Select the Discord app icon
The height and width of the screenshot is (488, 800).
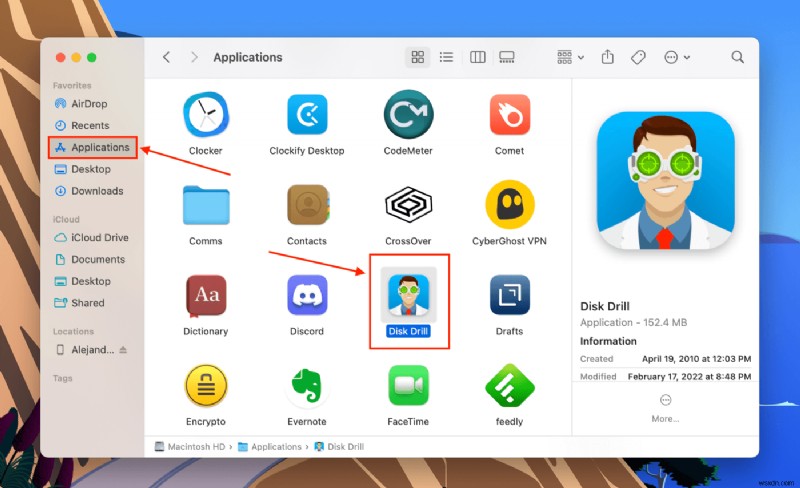click(307, 296)
